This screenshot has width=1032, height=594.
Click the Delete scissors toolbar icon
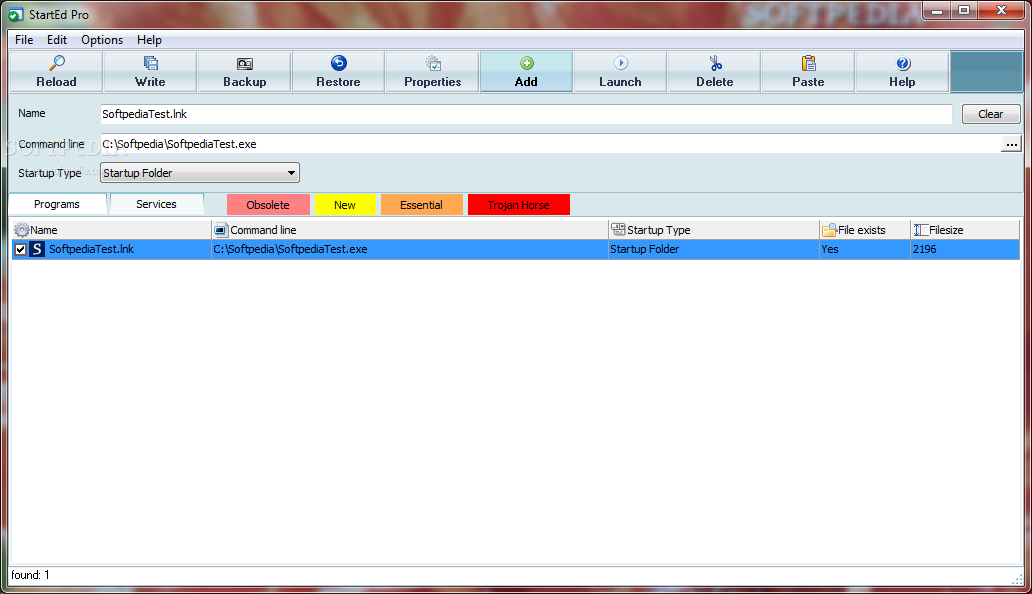pyautogui.click(x=715, y=63)
